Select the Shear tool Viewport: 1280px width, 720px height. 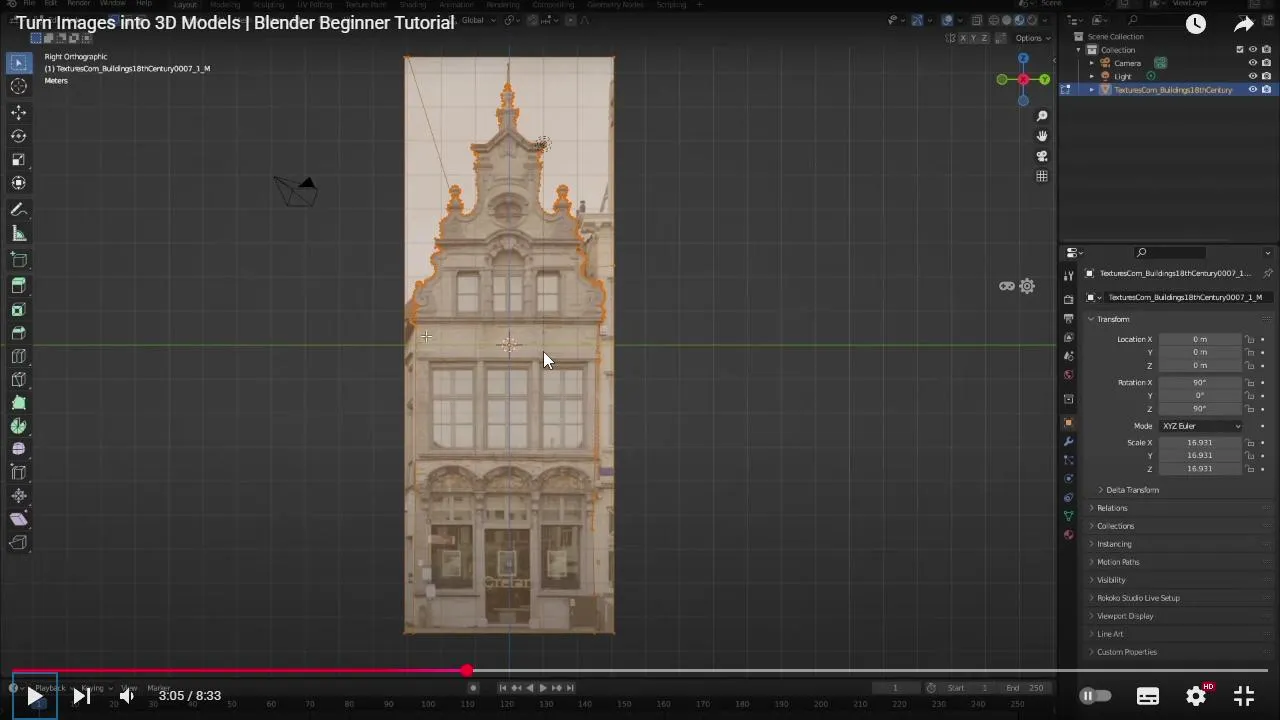tap(18, 519)
